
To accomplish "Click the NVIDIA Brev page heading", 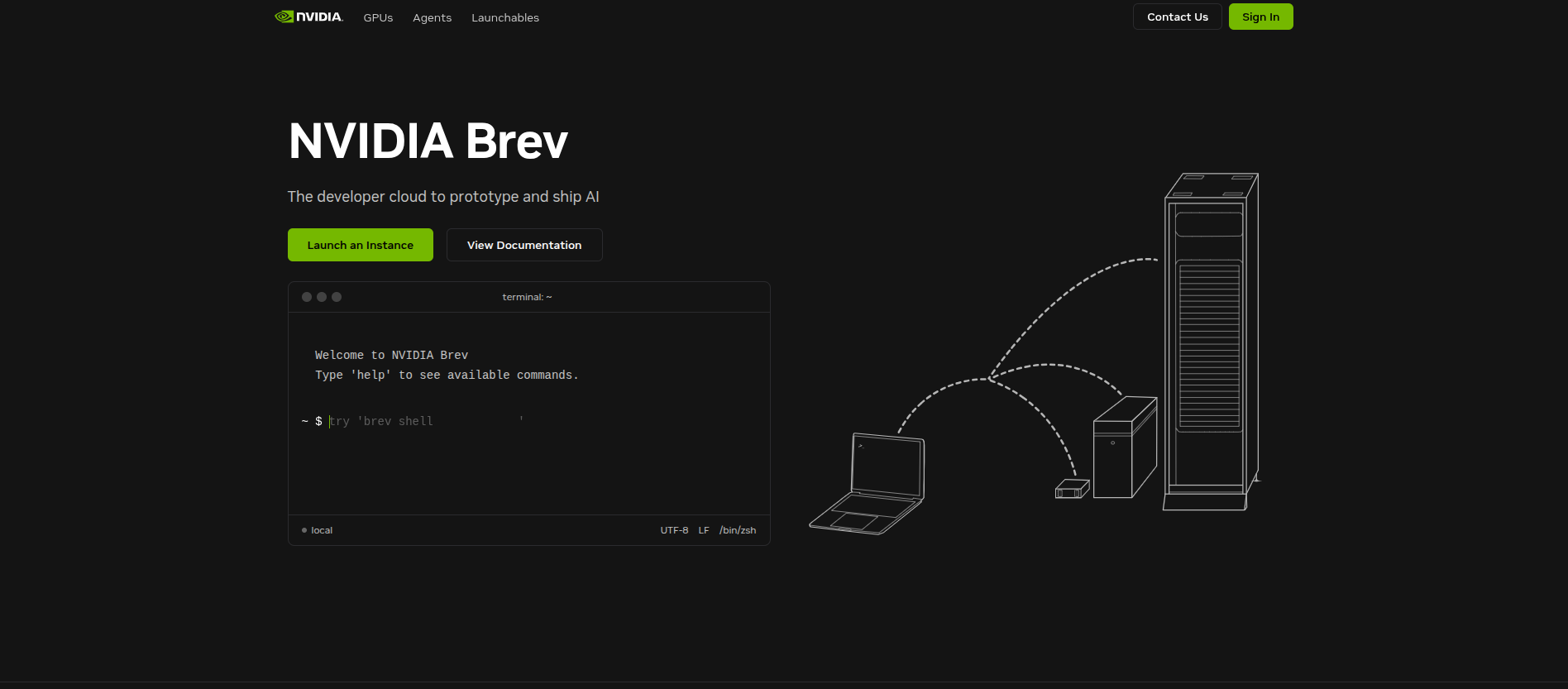I will click(x=428, y=141).
